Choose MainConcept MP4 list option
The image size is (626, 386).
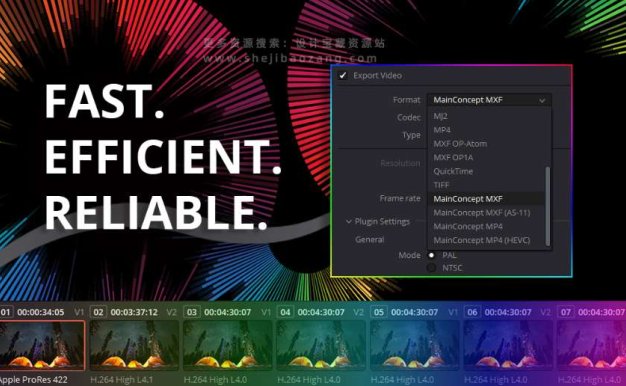(x=468, y=226)
